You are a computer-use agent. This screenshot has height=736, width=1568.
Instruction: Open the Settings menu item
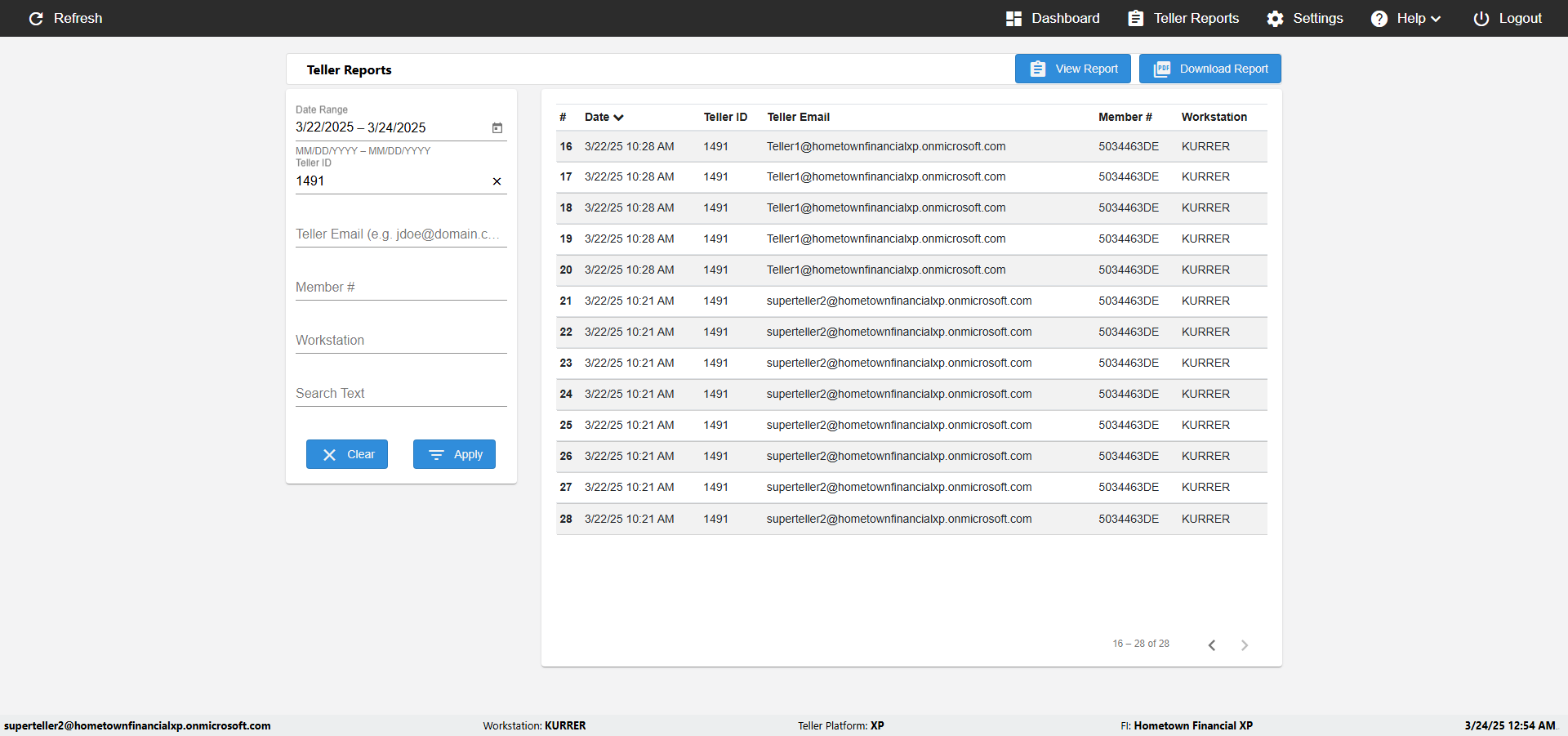[x=1305, y=19]
